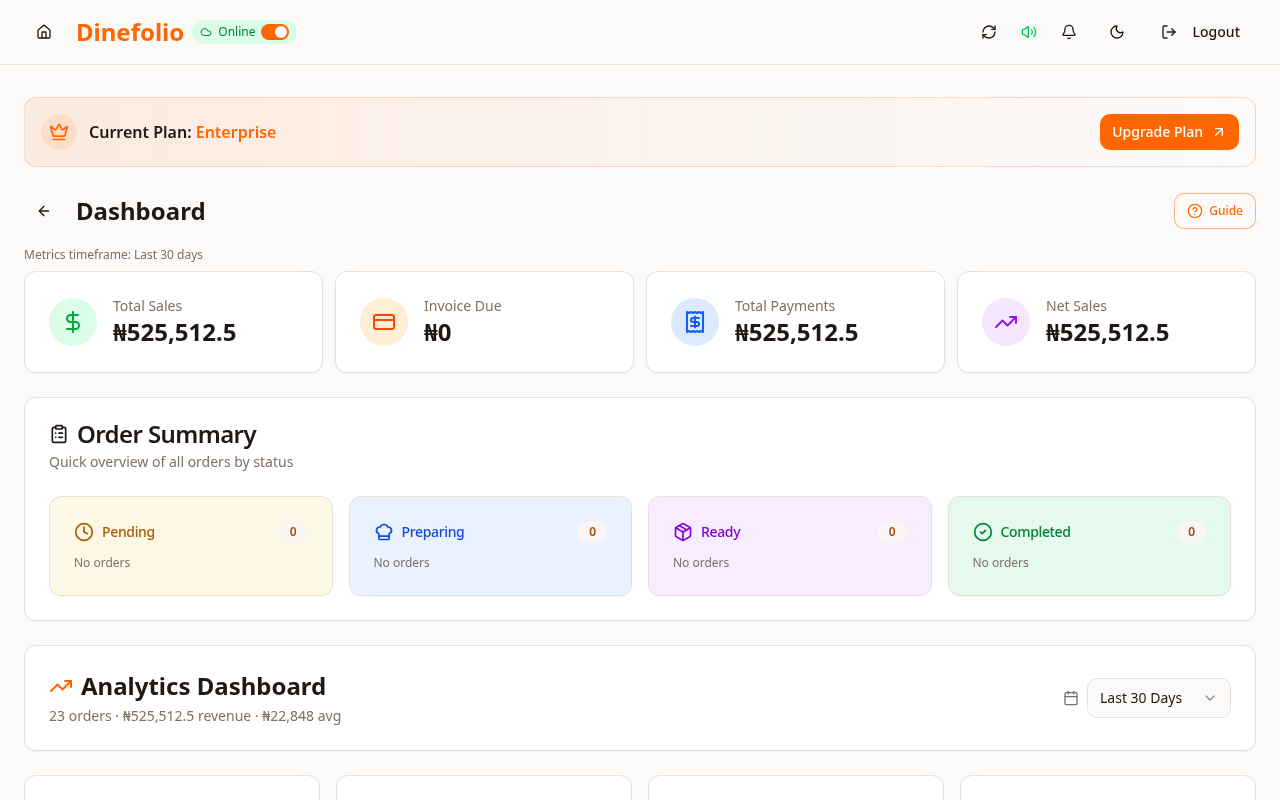Click the Analytics Dashboard trend icon
The image size is (1280, 800).
61,686
